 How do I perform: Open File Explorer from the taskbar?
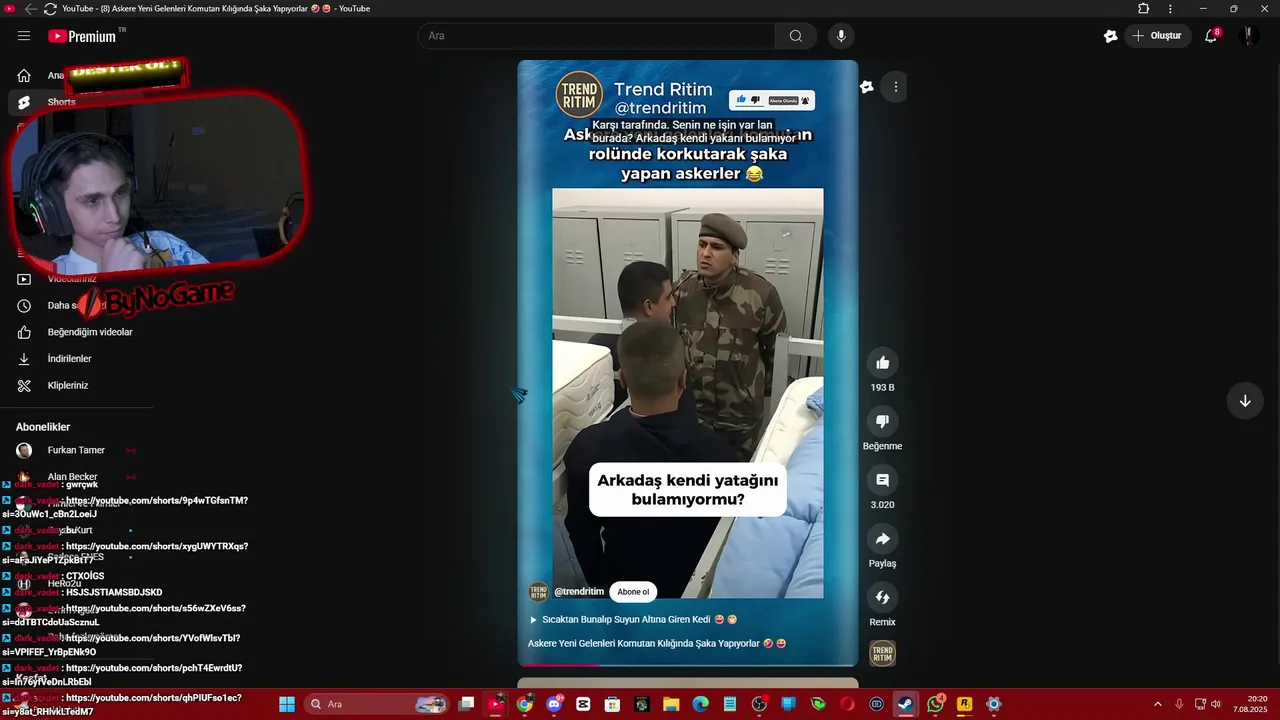point(671,704)
